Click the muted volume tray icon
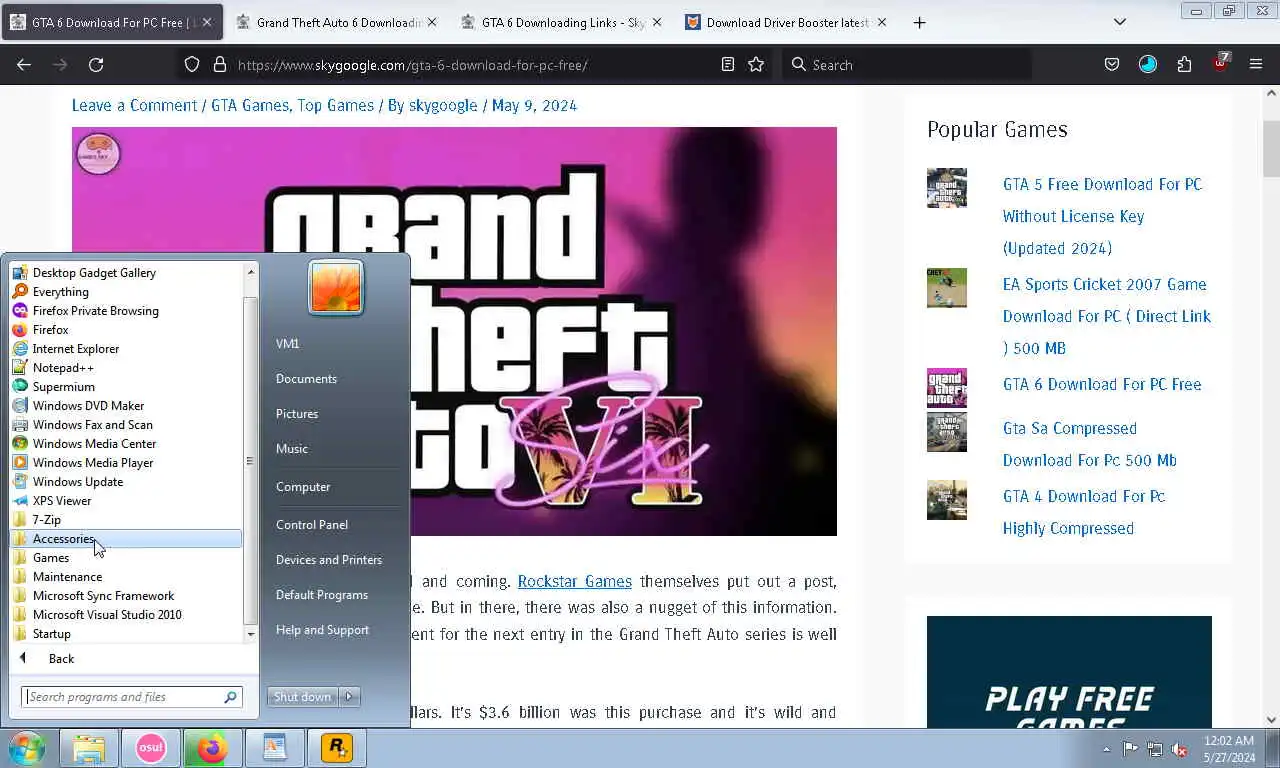The image size is (1280, 768). point(1179,749)
